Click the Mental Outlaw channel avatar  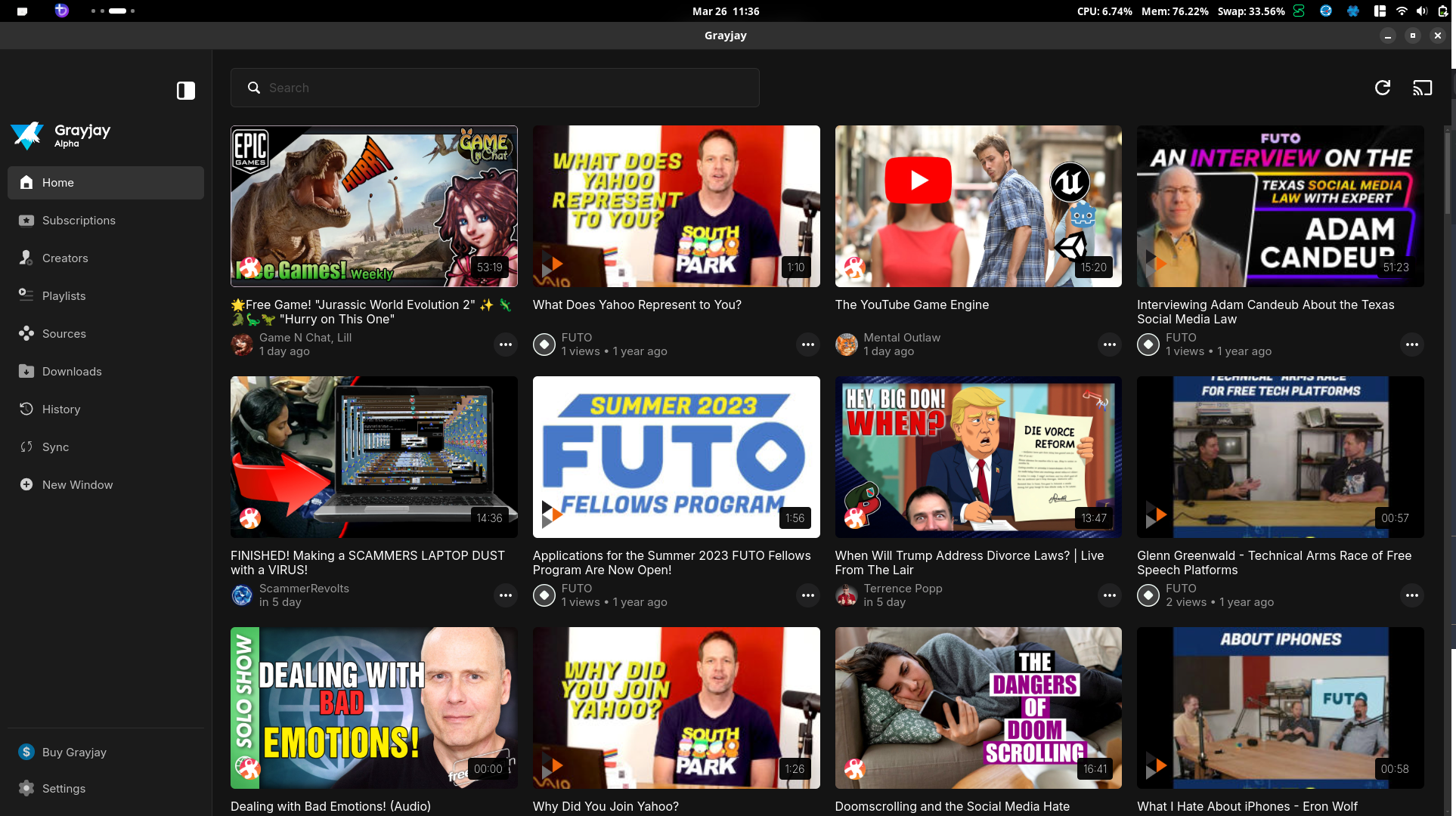point(847,345)
